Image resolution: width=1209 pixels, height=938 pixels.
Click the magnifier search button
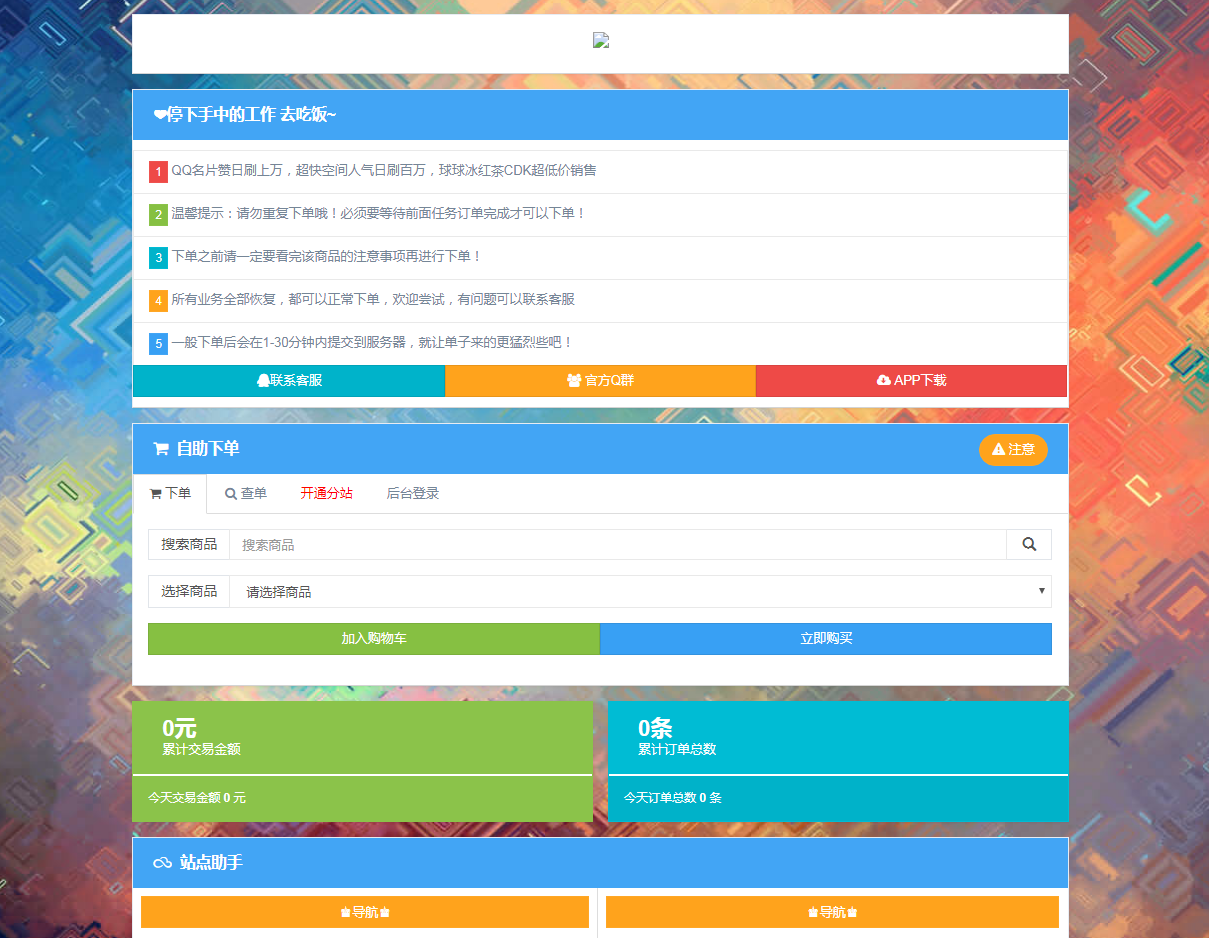coord(1029,545)
